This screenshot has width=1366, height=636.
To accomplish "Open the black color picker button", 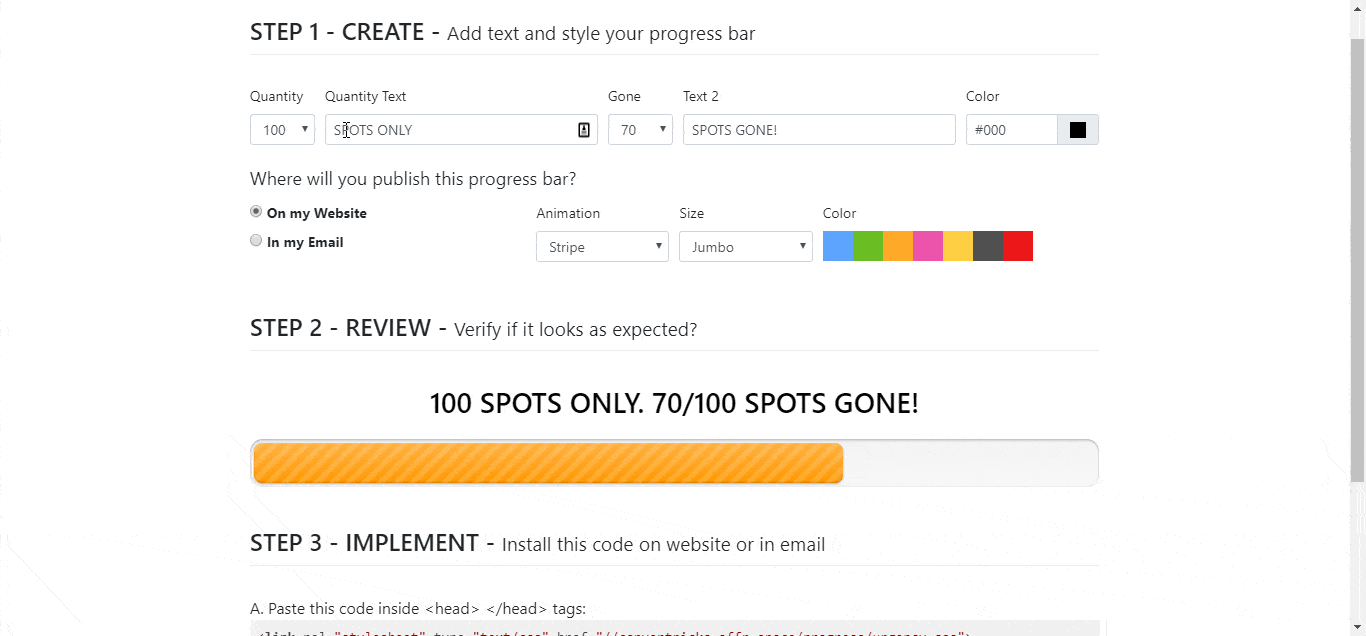I will click(x=1078, y=130).
